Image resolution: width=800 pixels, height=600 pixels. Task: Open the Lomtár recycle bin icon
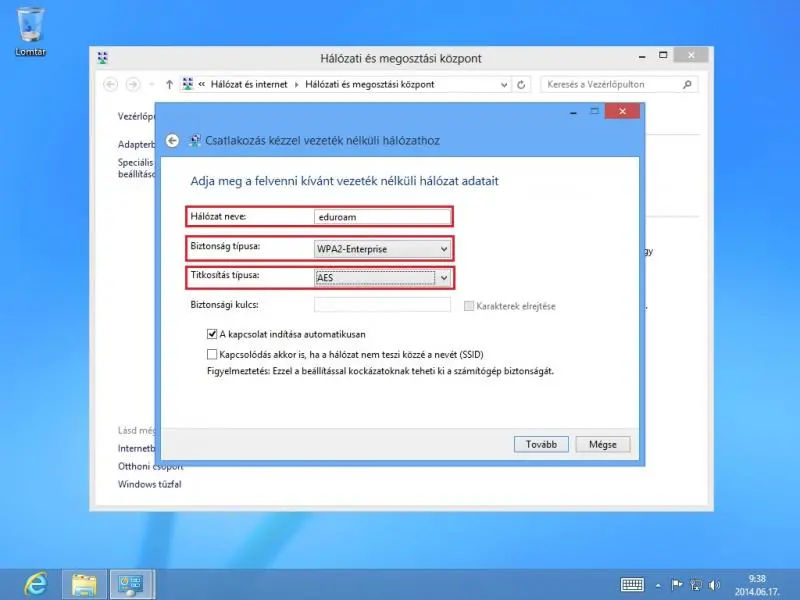30,25
